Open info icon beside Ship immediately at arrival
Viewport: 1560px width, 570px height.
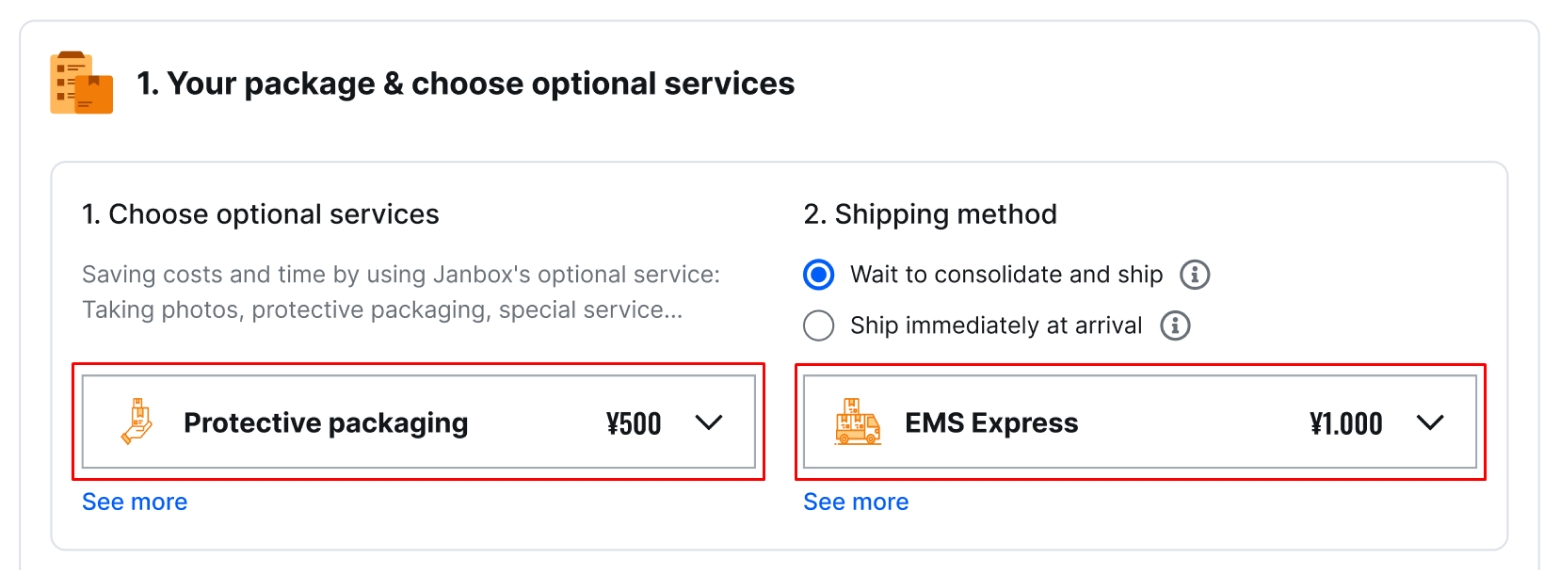point(1174,325)
